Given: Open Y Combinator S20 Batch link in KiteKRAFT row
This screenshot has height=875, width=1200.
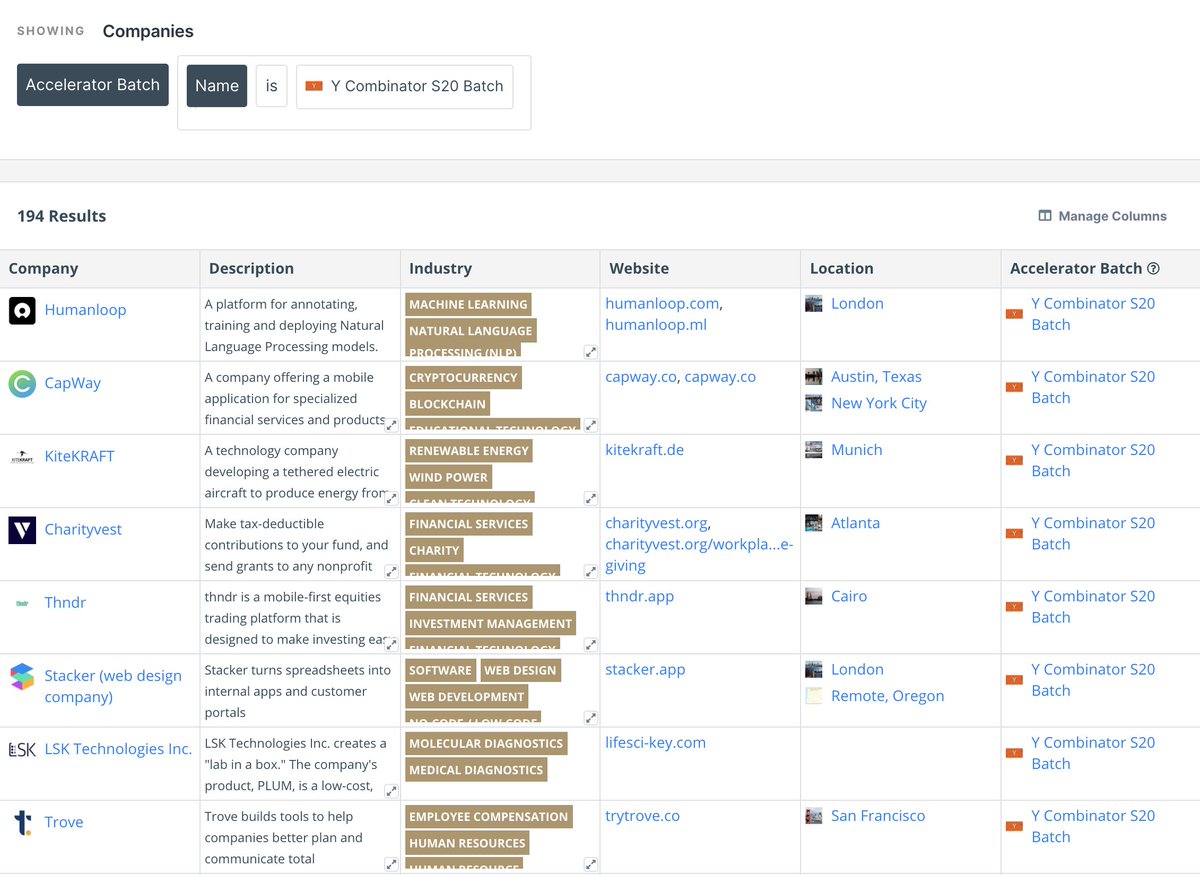Looking at the screenshot, I should click(1093, 460).
